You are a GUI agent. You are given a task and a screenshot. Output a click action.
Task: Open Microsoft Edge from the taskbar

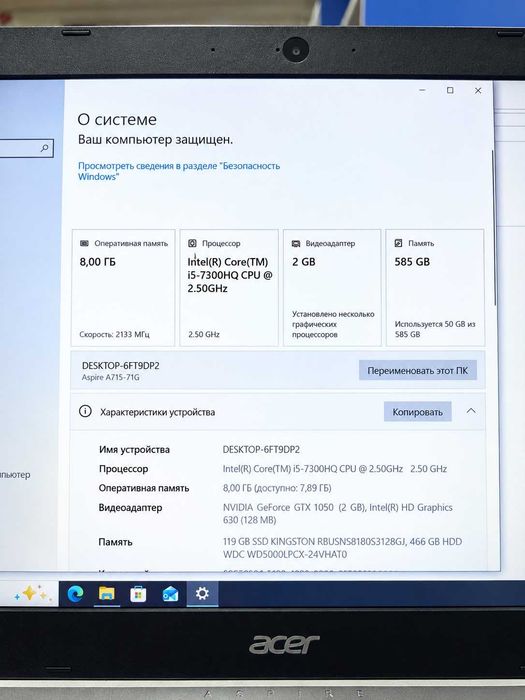(x=75, y=594)
